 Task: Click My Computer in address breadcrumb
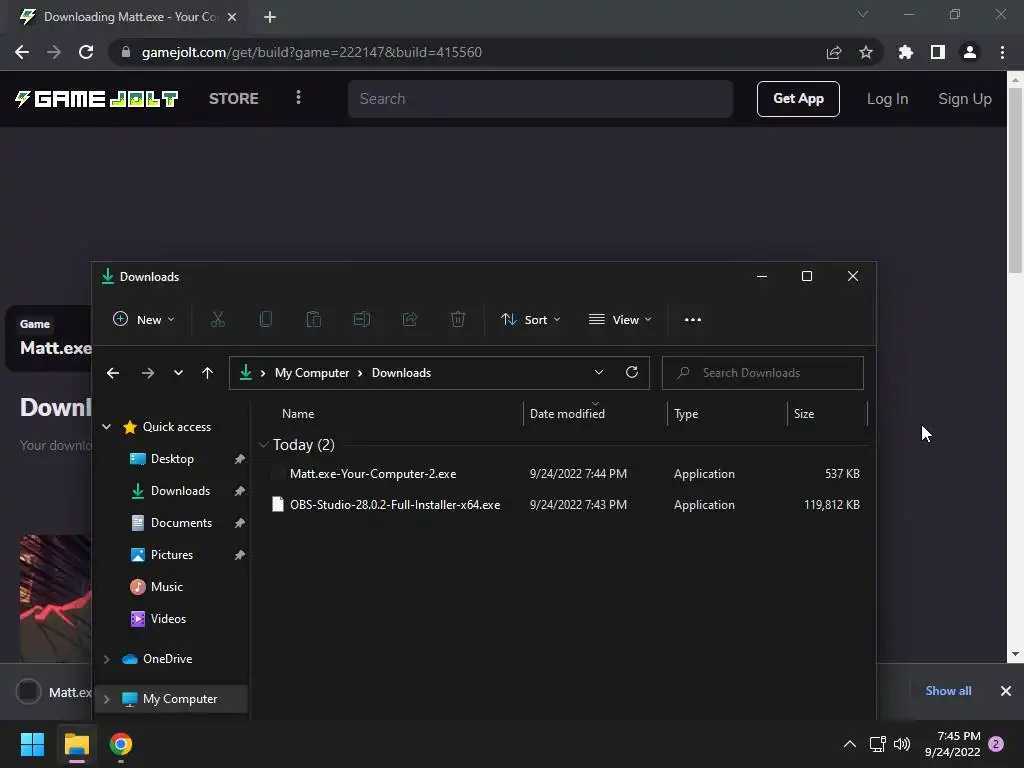(312, 373)
